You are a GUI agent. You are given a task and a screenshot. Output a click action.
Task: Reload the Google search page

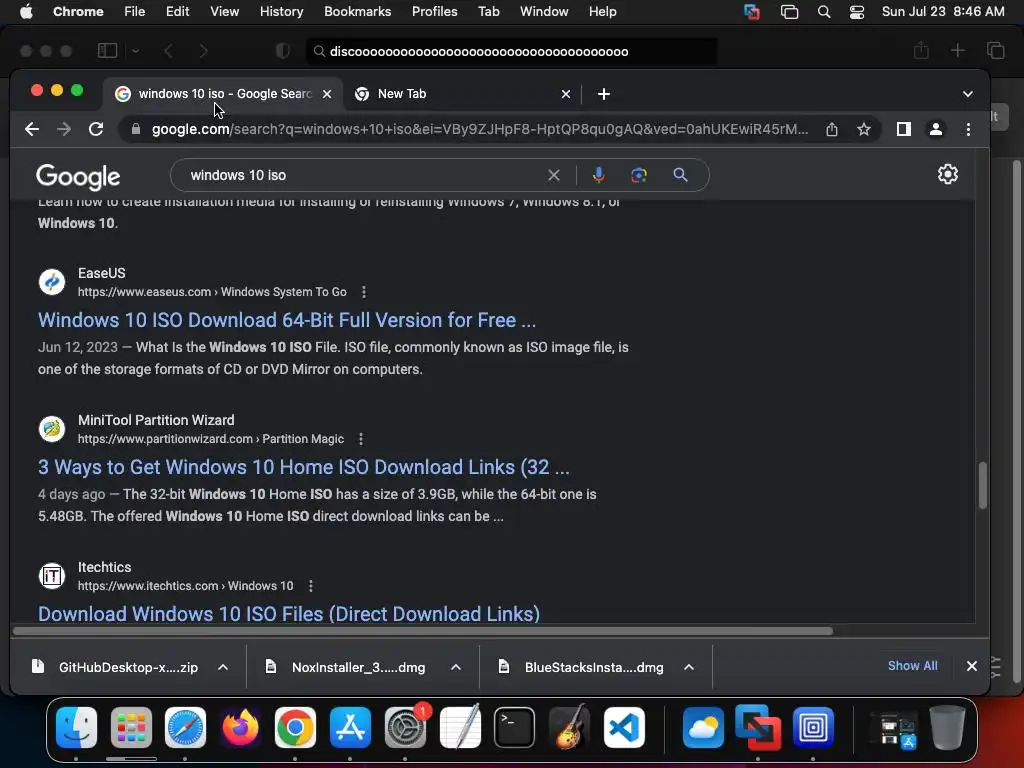tap(96, 129)
